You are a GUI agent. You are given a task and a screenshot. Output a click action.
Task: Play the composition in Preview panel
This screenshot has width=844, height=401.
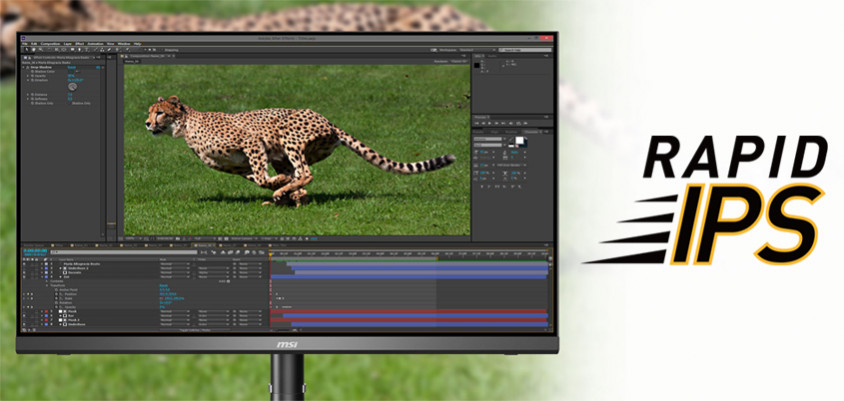489,123
